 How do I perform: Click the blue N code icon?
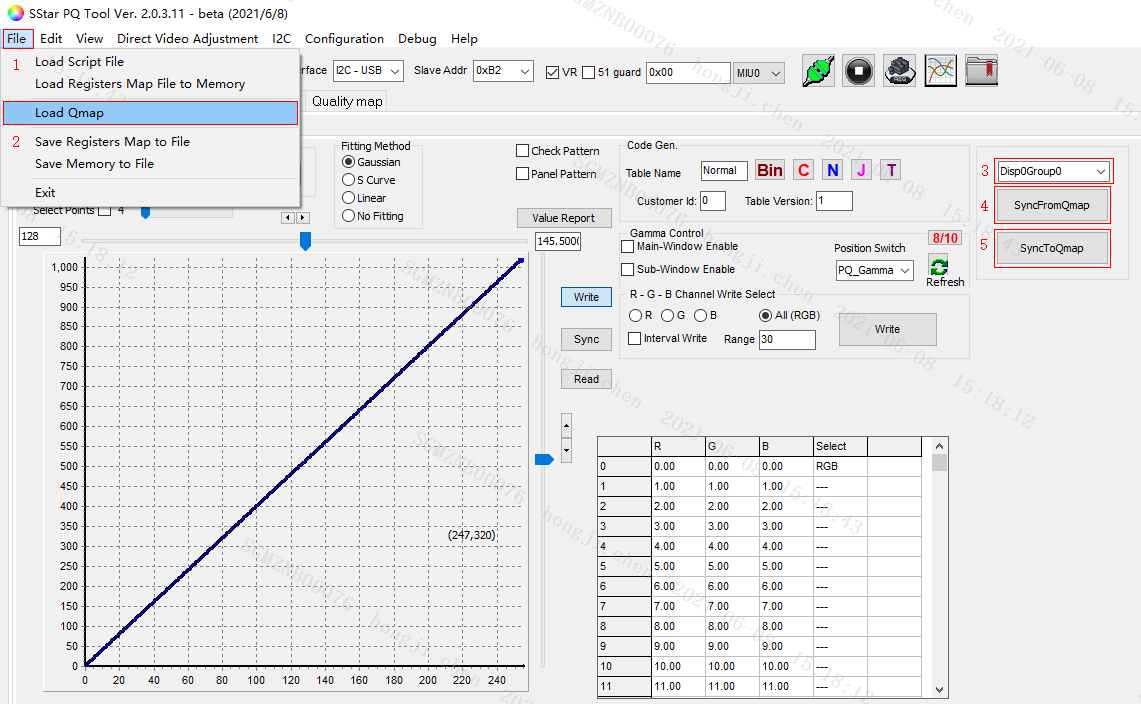832,170
